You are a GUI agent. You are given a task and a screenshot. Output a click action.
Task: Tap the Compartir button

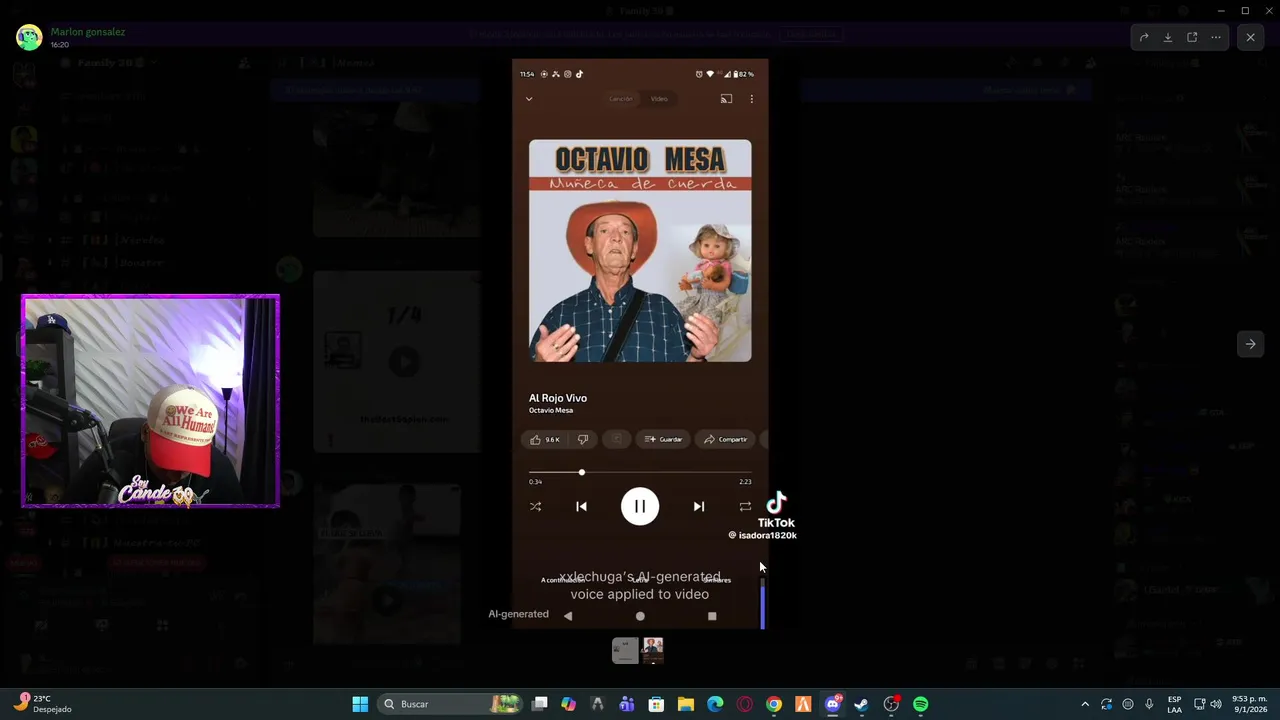point(726,439)
